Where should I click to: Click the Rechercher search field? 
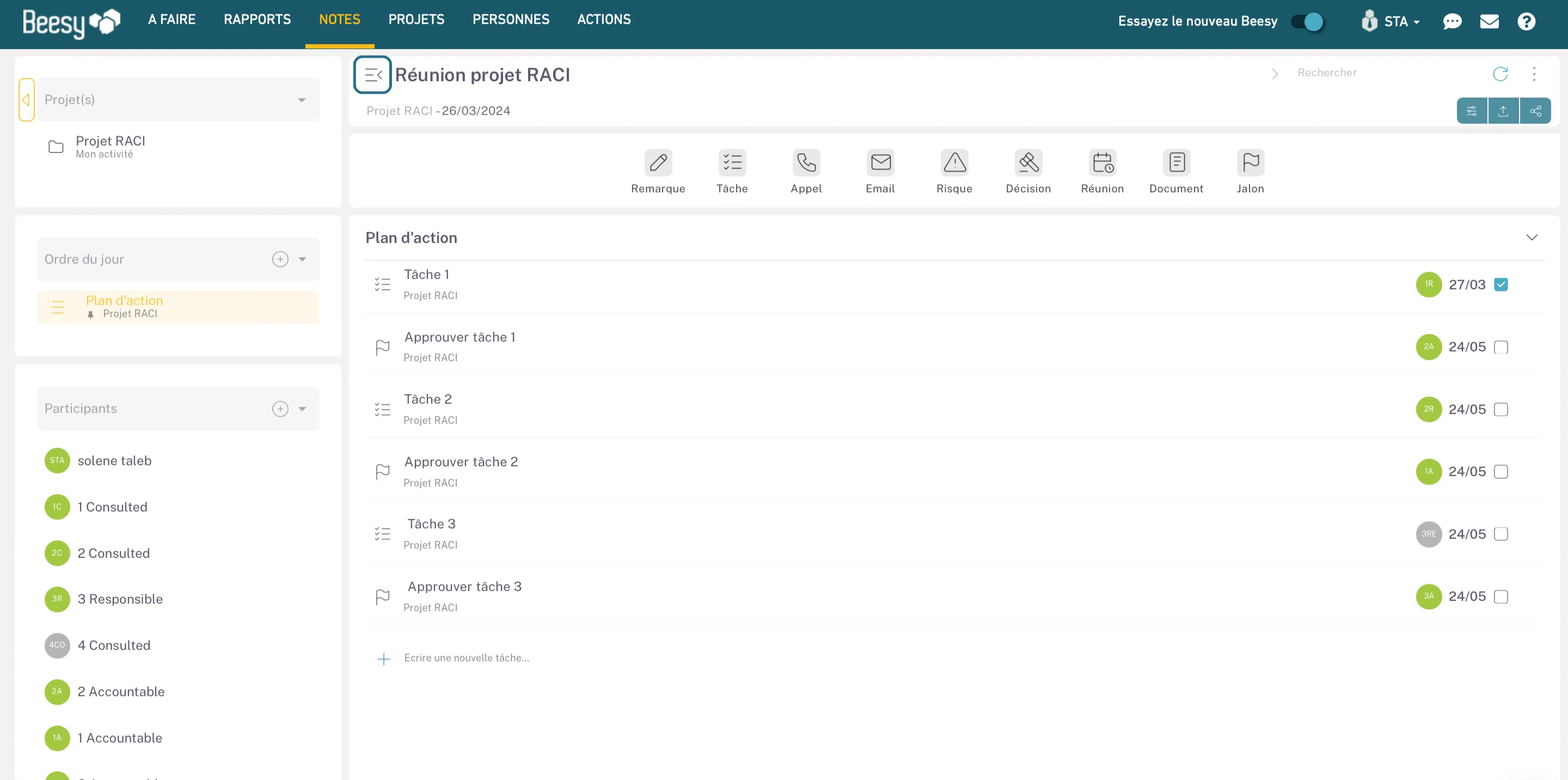coord(1388,73)
